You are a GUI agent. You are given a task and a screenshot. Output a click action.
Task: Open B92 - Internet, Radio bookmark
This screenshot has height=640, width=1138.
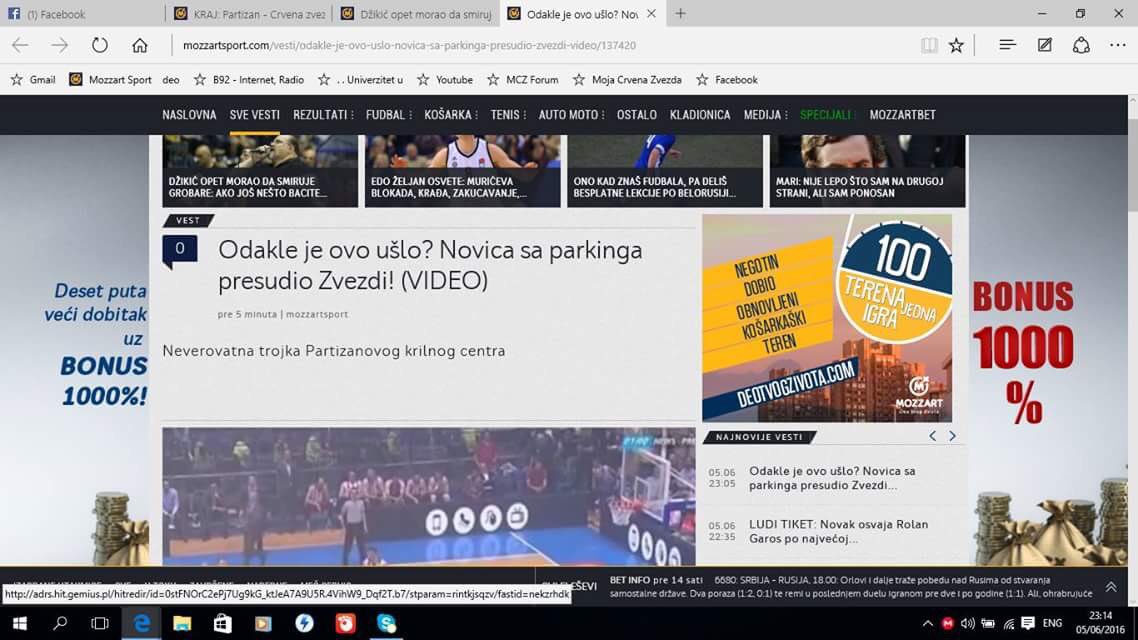pos(249,80)
